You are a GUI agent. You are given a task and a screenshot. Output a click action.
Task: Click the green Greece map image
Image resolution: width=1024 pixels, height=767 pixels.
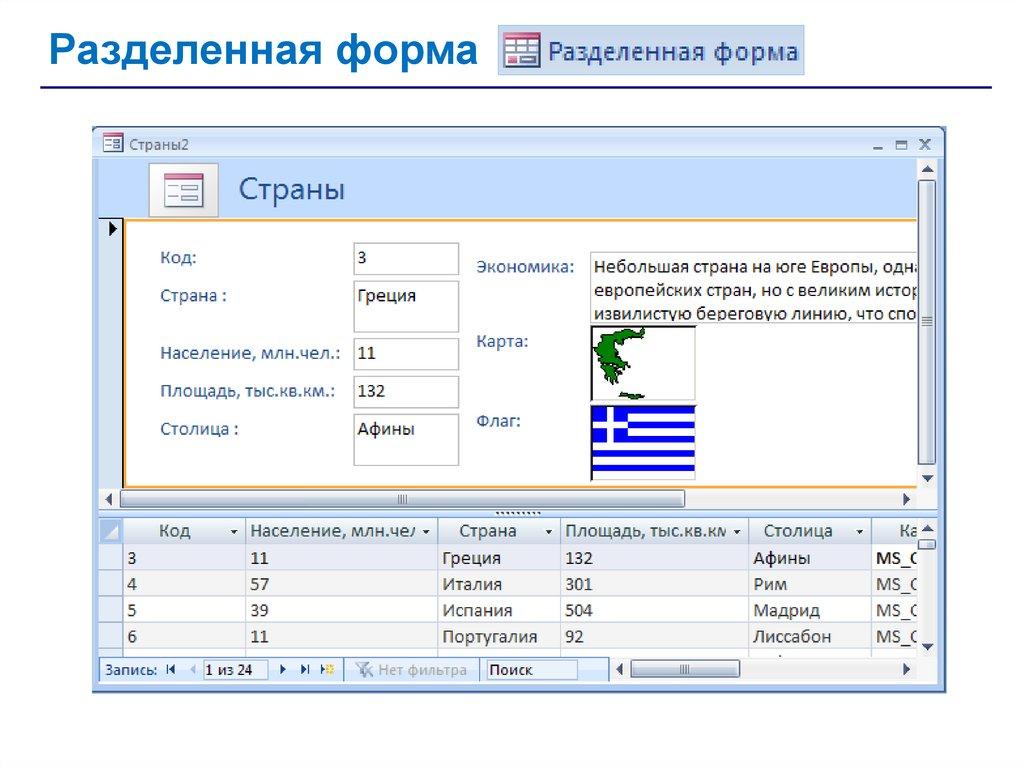point(642,363)
